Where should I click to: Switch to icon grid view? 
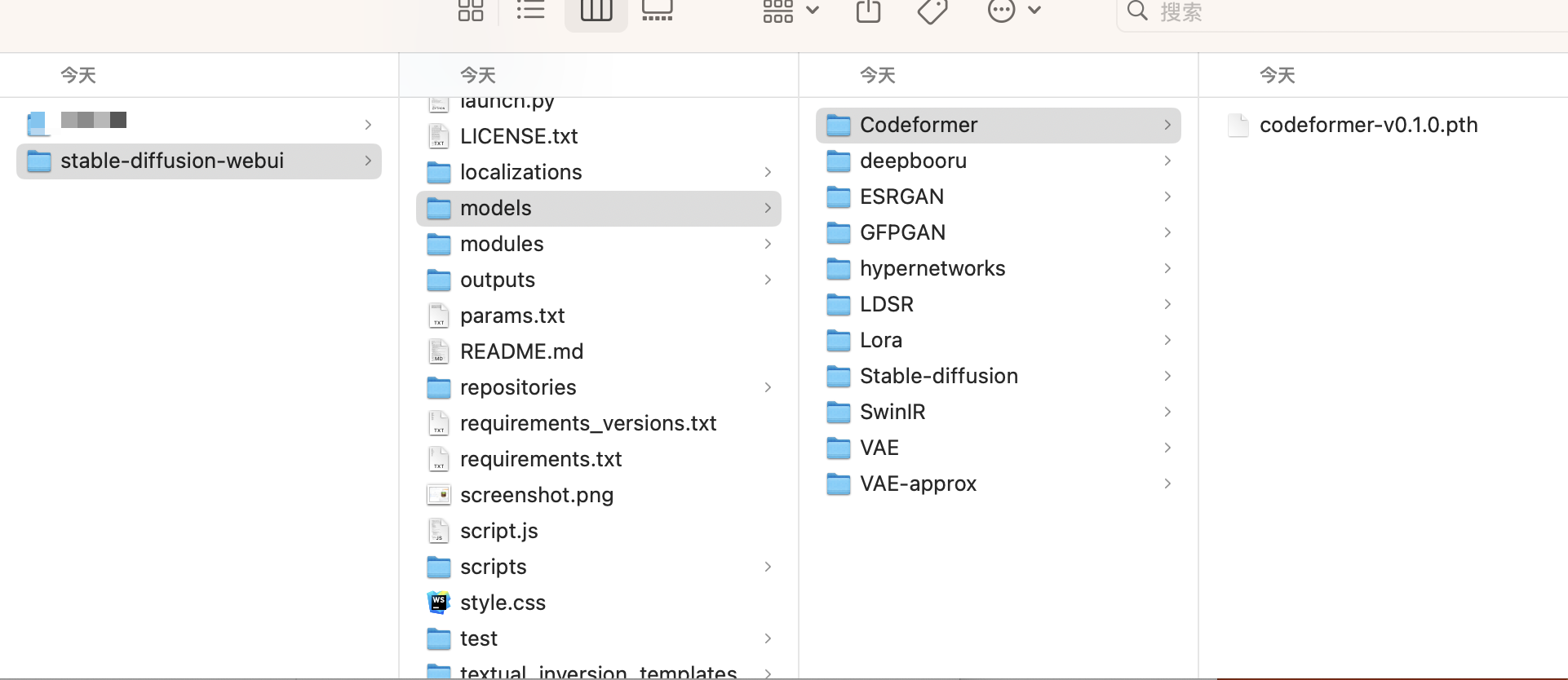pyautogui.click(x=471, y=10)
